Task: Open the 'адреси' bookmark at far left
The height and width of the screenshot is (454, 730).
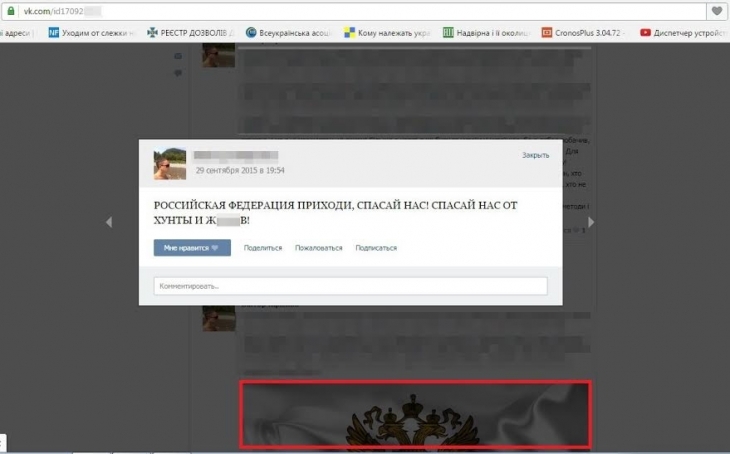Action: click(17, 33)
